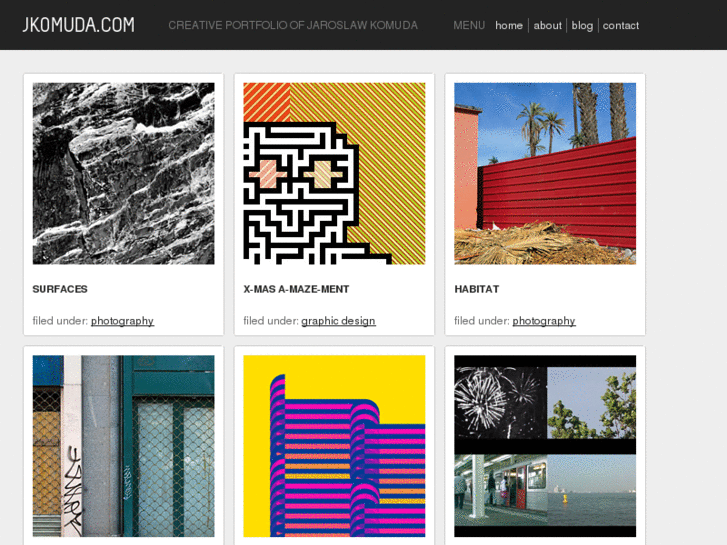
Task: Click the MENU label in header
Action: [x=469, y=26]
